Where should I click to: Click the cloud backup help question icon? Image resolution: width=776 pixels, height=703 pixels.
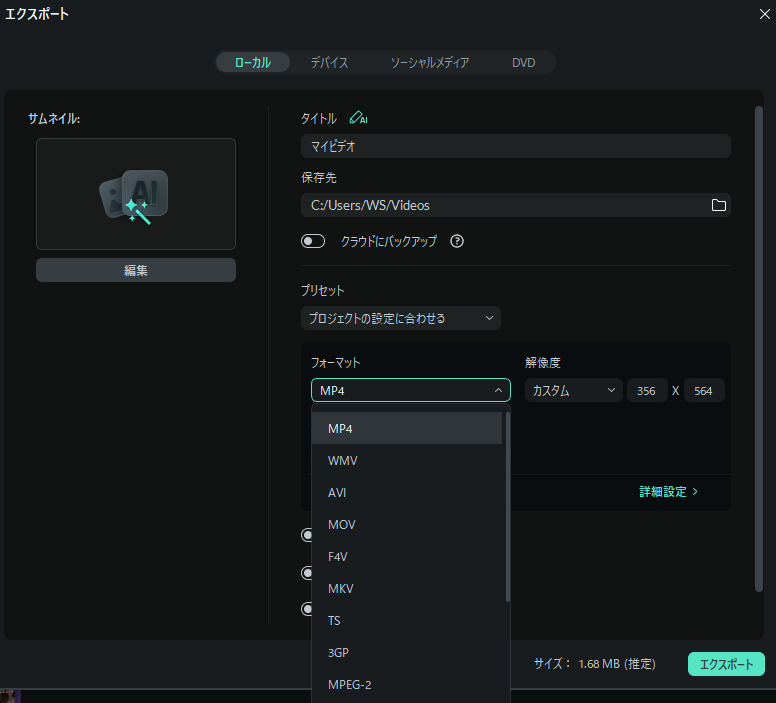457,241
